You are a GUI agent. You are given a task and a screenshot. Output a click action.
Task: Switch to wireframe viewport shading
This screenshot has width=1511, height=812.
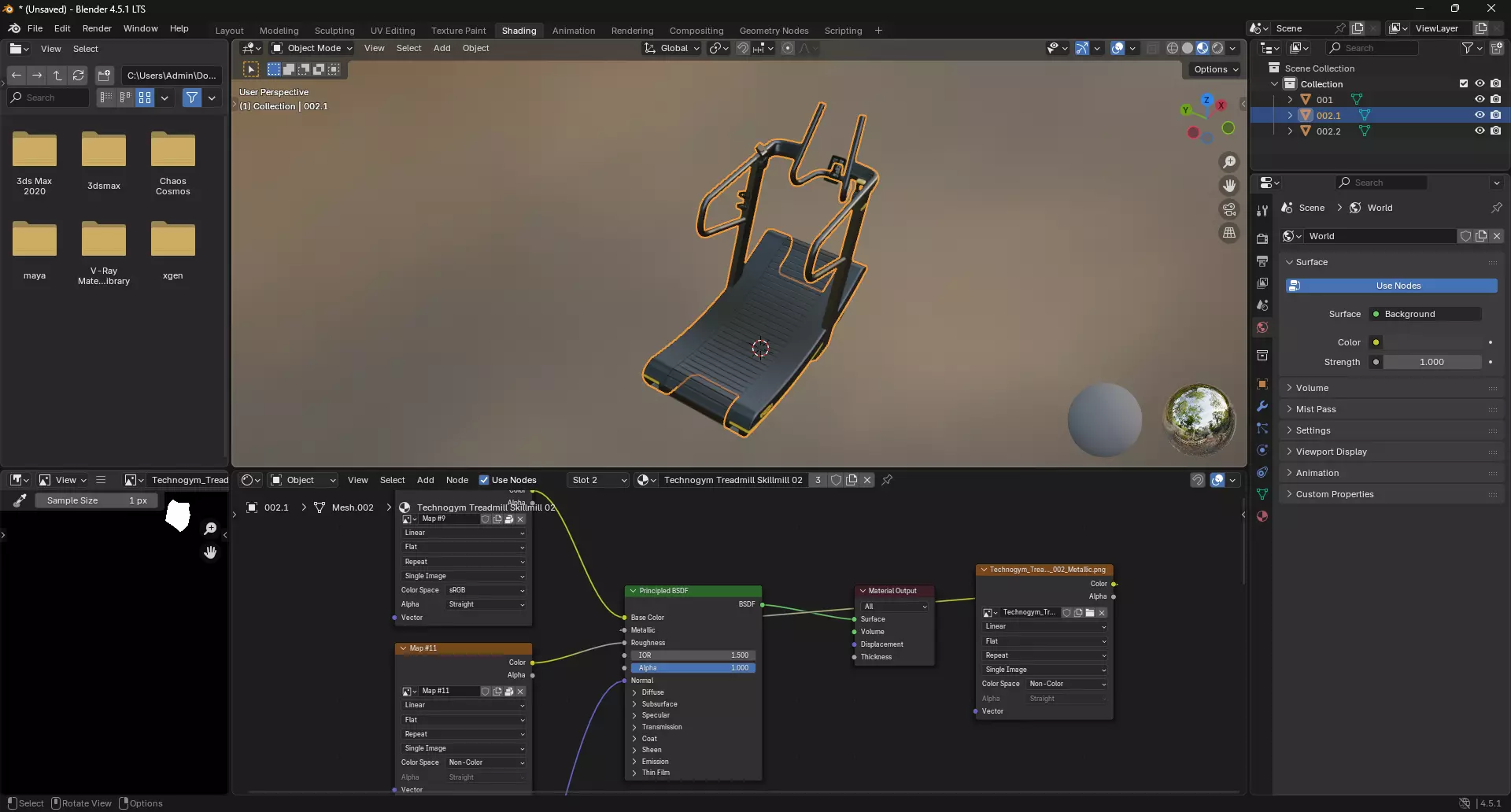[1173, 48]
